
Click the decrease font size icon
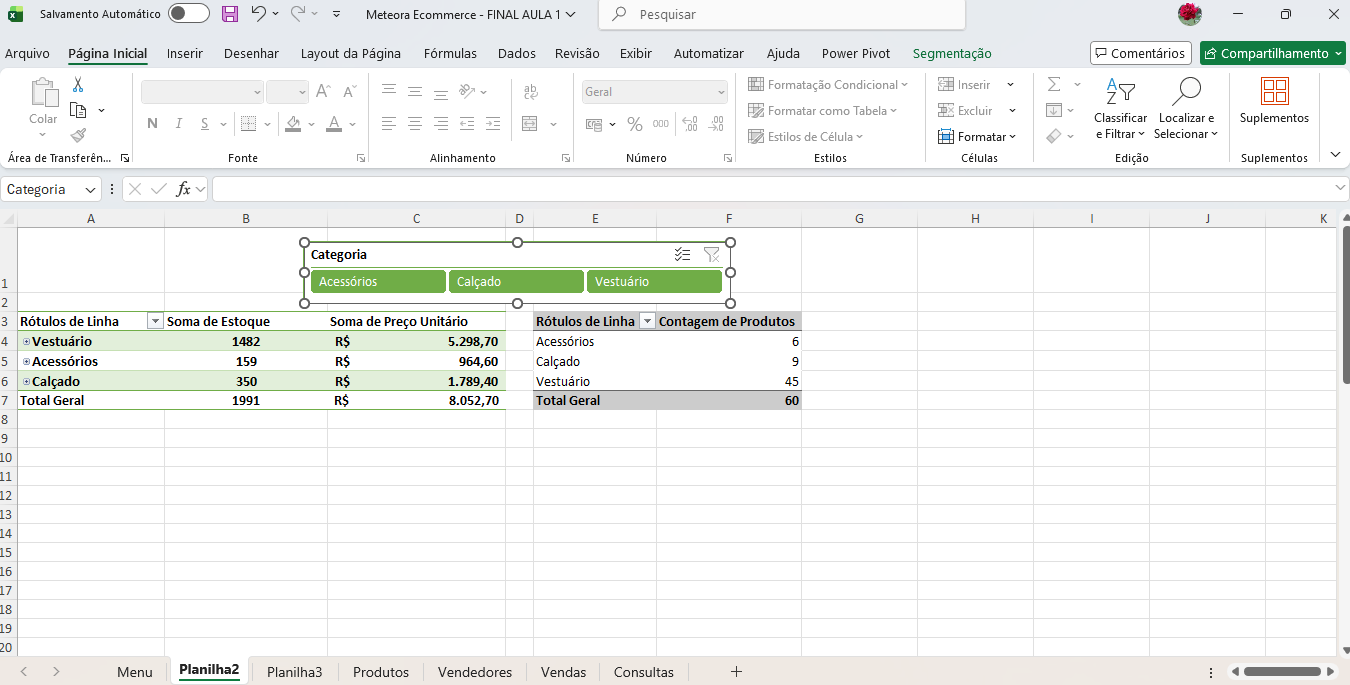(349, 92)
